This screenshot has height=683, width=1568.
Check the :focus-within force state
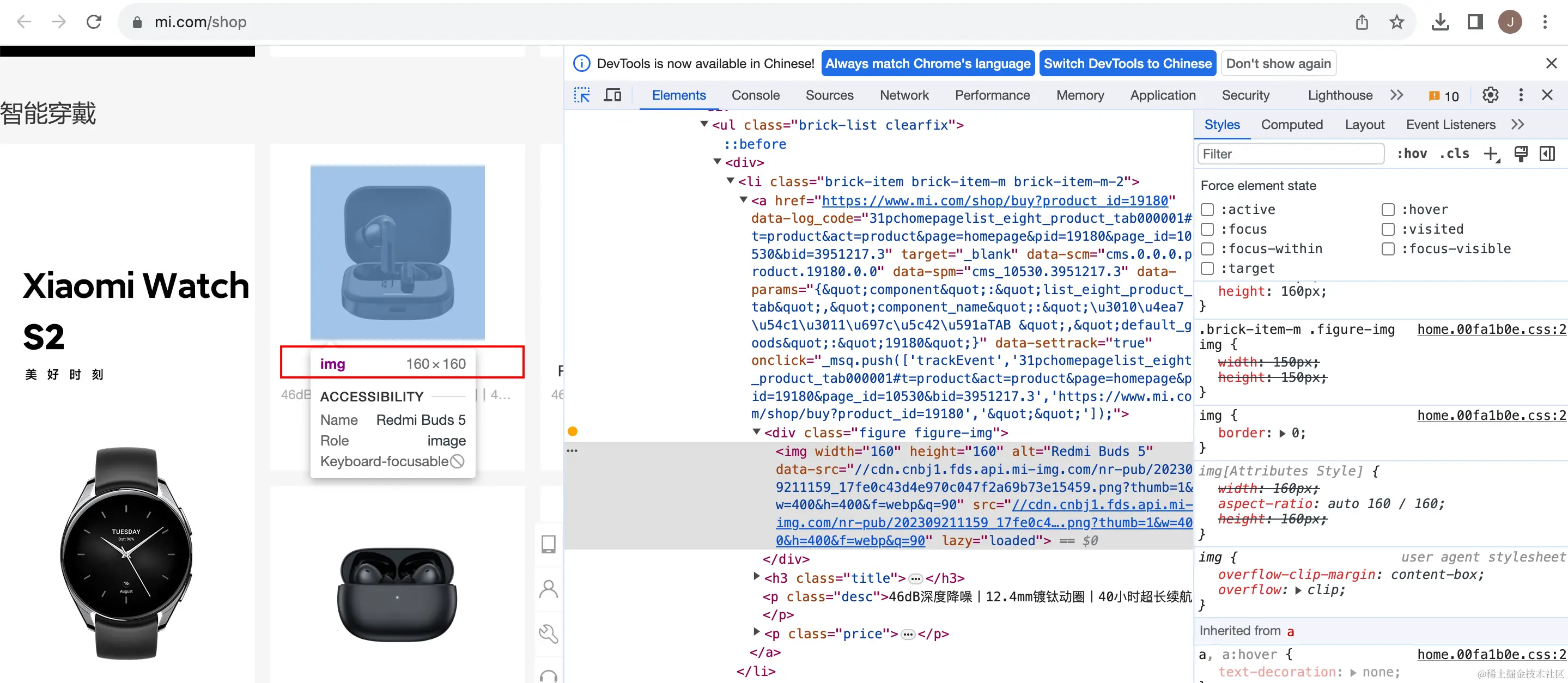(1208, 249)
